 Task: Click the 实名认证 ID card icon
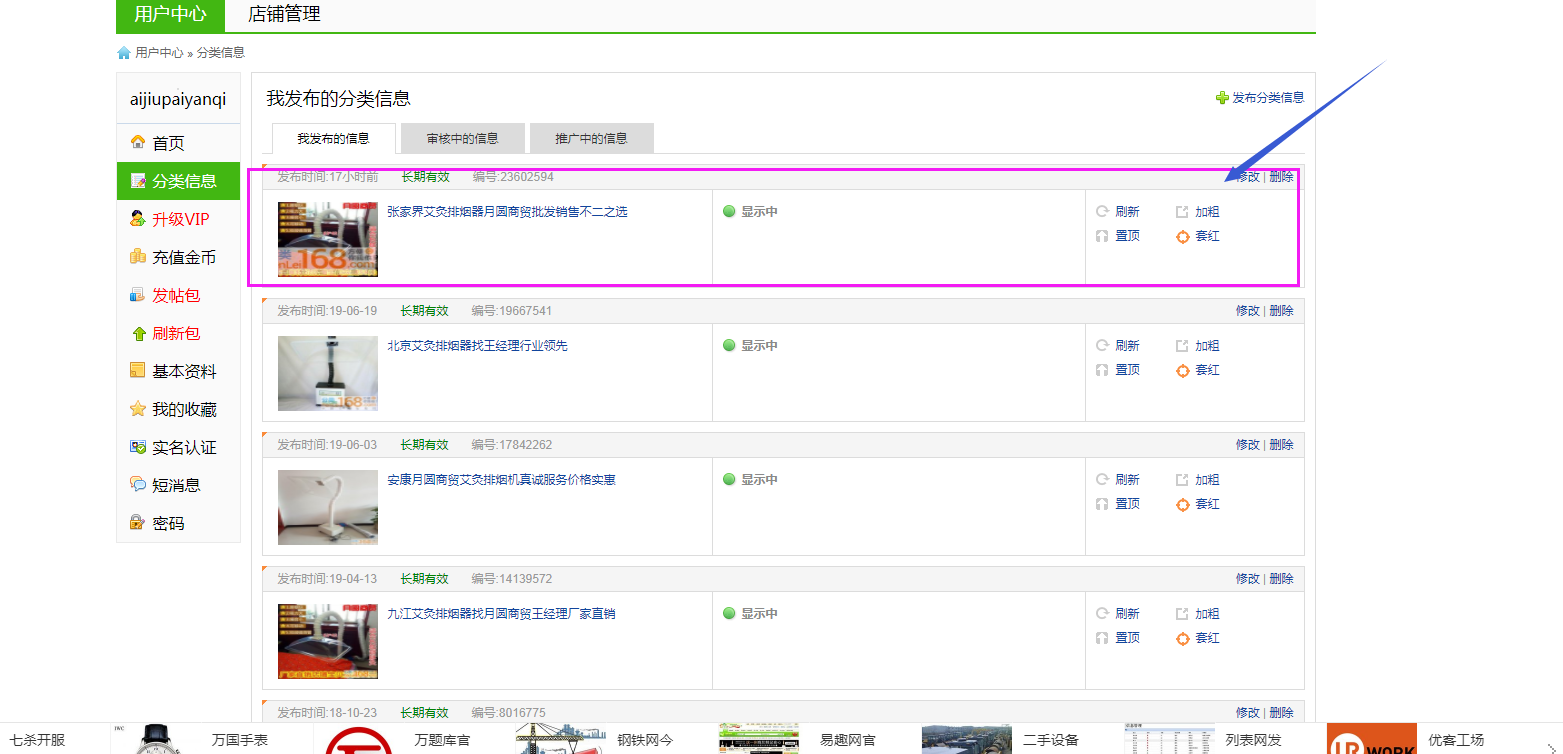click(138, 447)
